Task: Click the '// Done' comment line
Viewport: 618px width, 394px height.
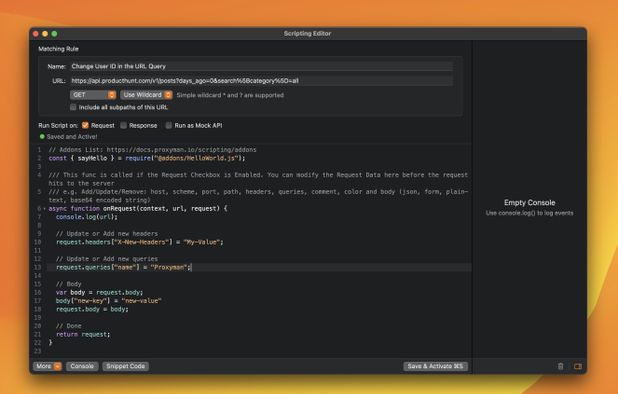Action: (69, 326)
